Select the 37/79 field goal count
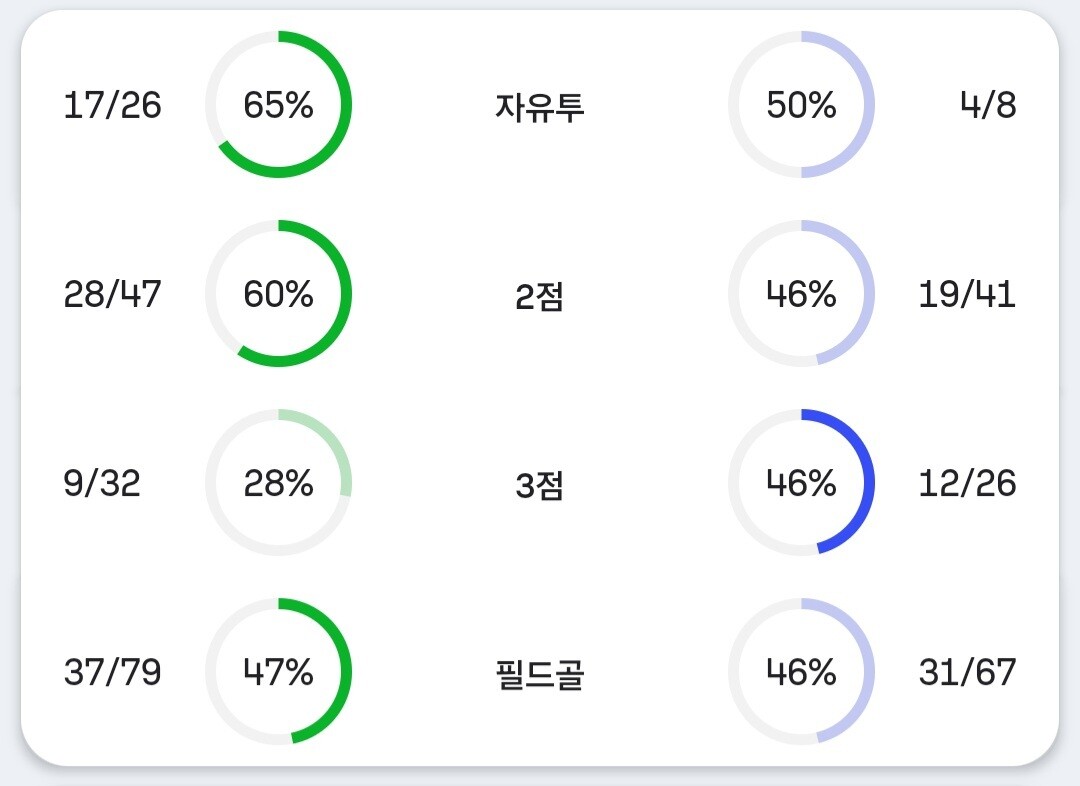Image resolution: width=1080 pixels, height=786 pixels. coord(112,672)
